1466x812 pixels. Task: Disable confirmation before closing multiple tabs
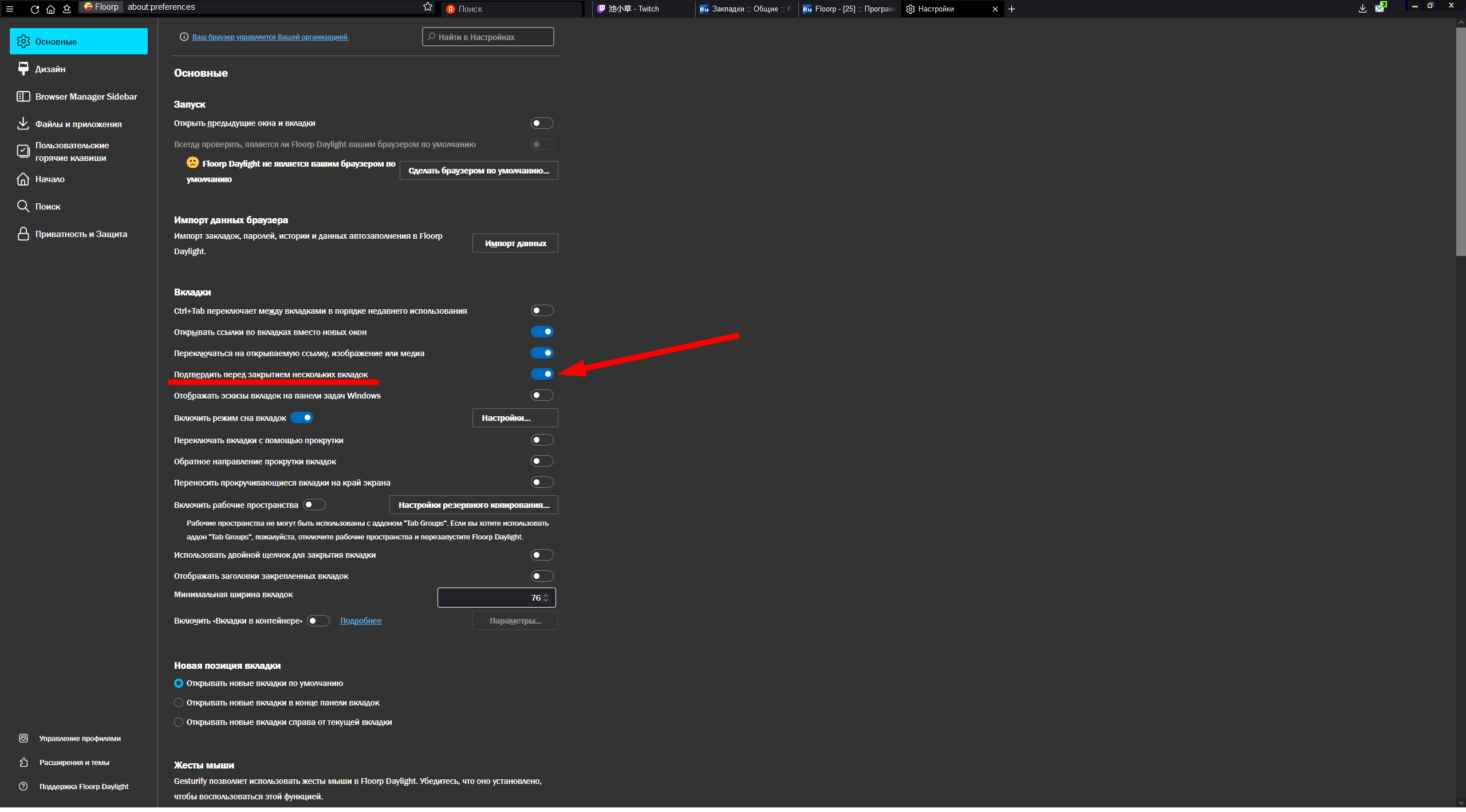[542, 374]
